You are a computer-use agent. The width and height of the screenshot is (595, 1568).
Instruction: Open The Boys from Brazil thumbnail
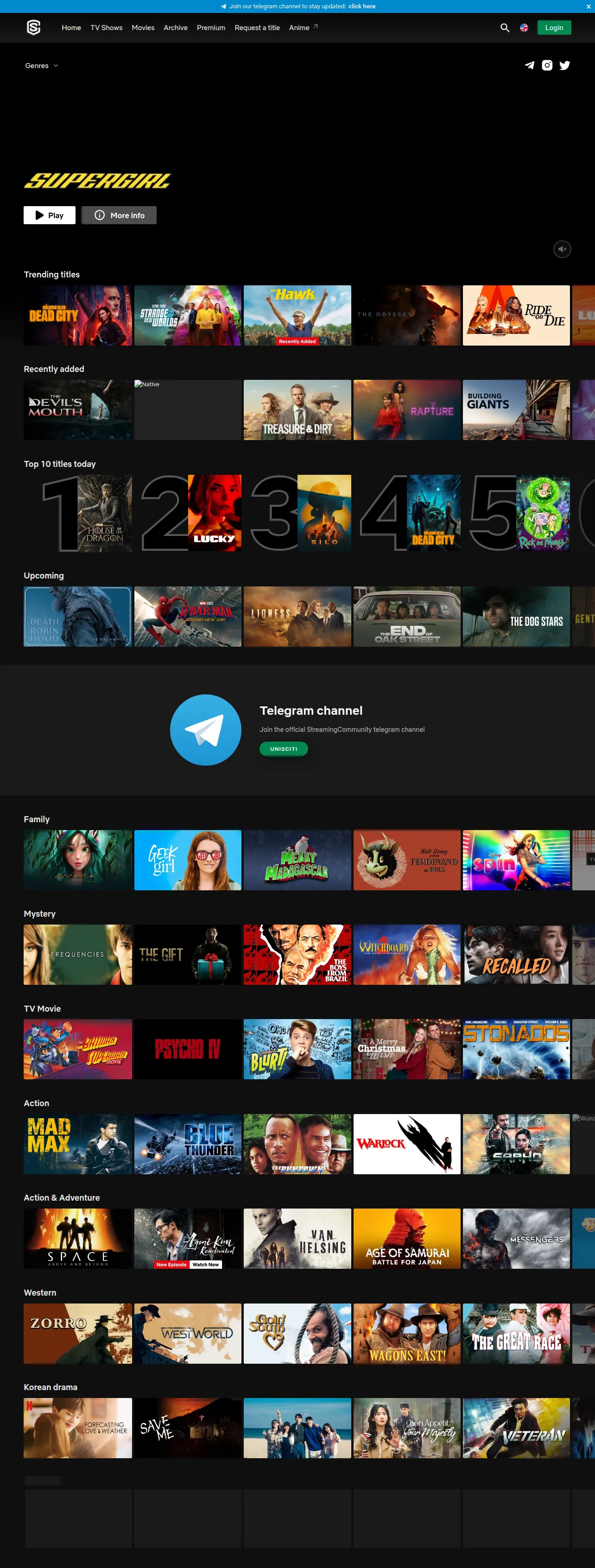click(x=297, y=954)
